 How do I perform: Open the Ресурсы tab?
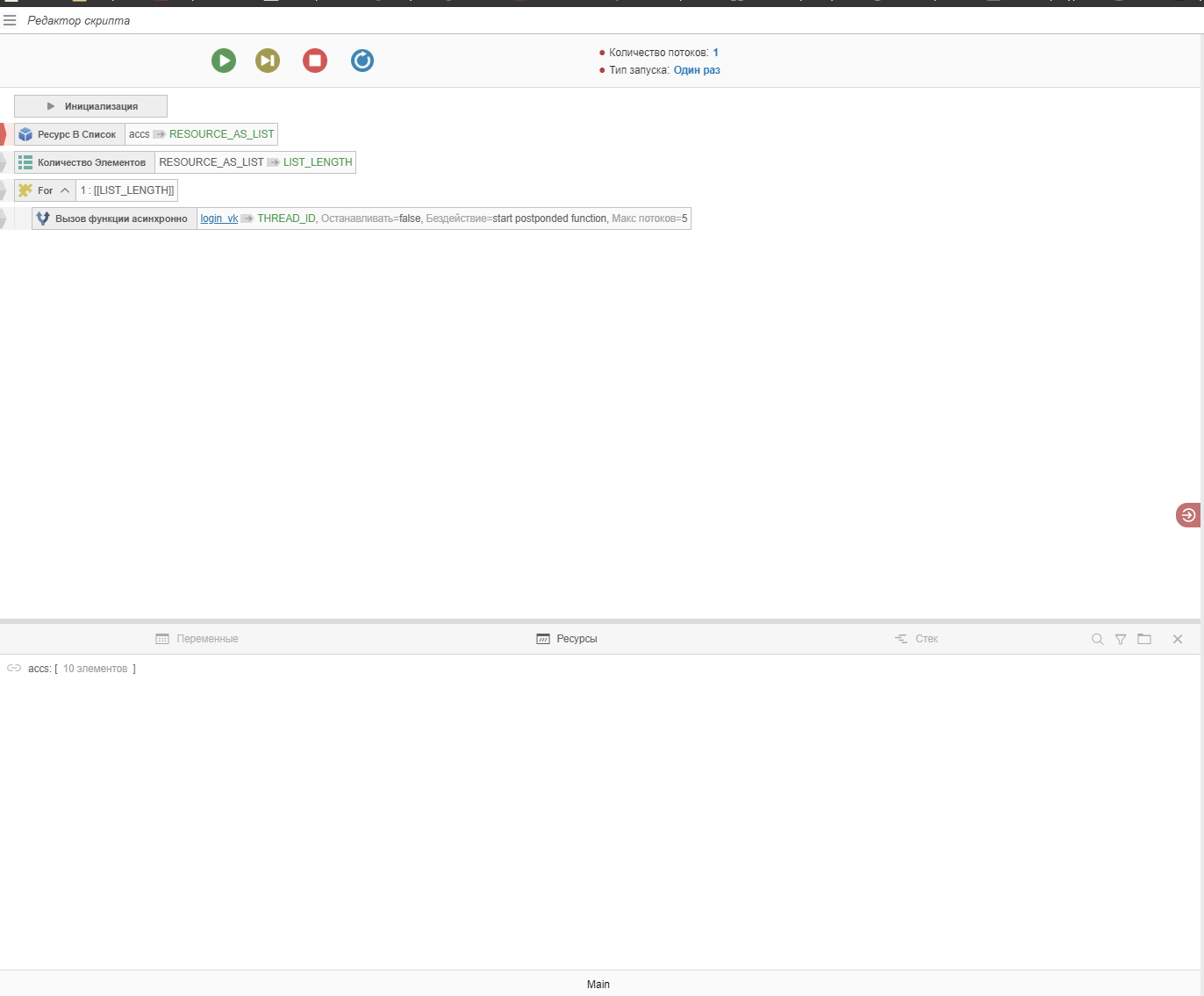click(567, 639)
